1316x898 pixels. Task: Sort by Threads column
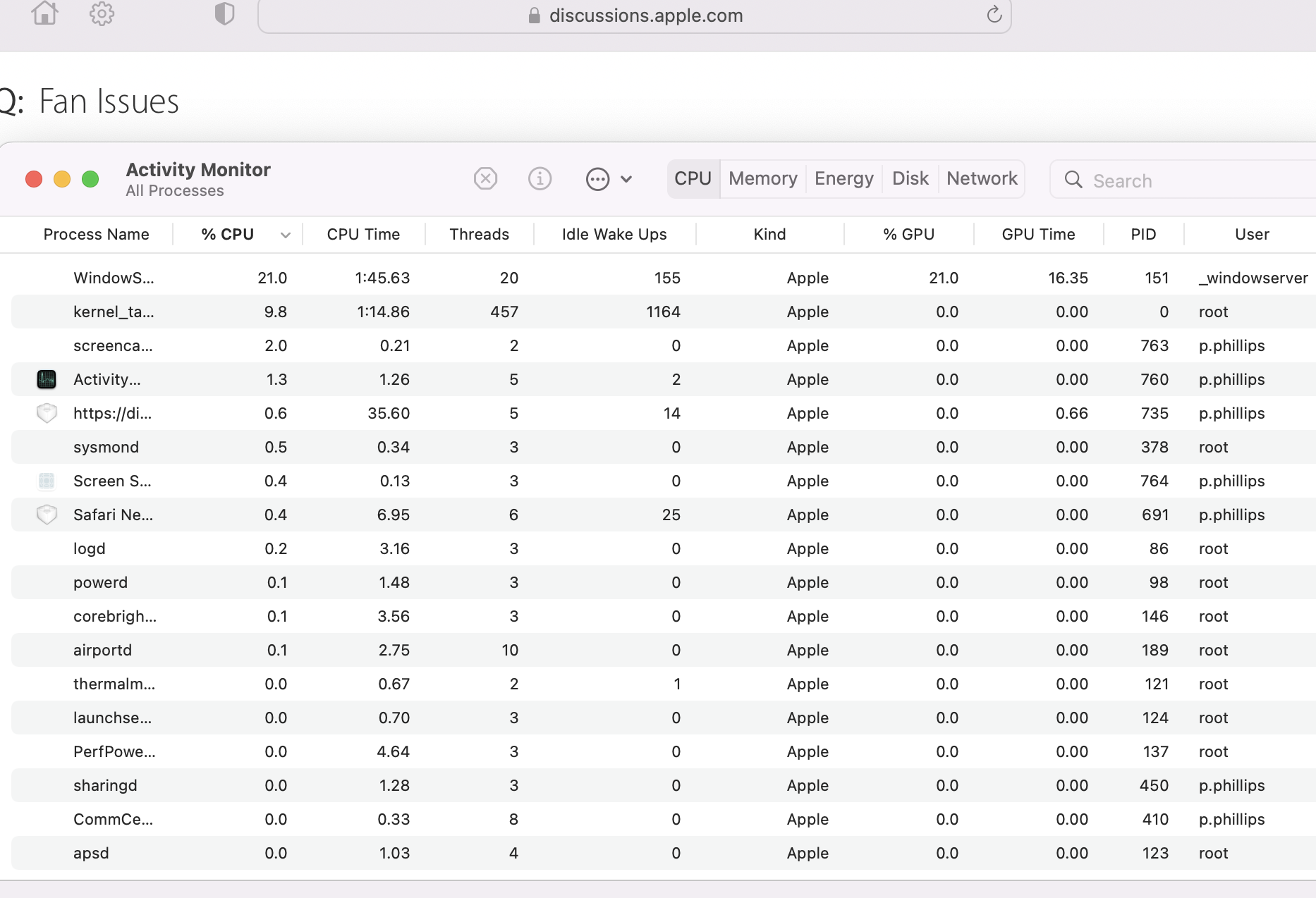tap(480, 234)
